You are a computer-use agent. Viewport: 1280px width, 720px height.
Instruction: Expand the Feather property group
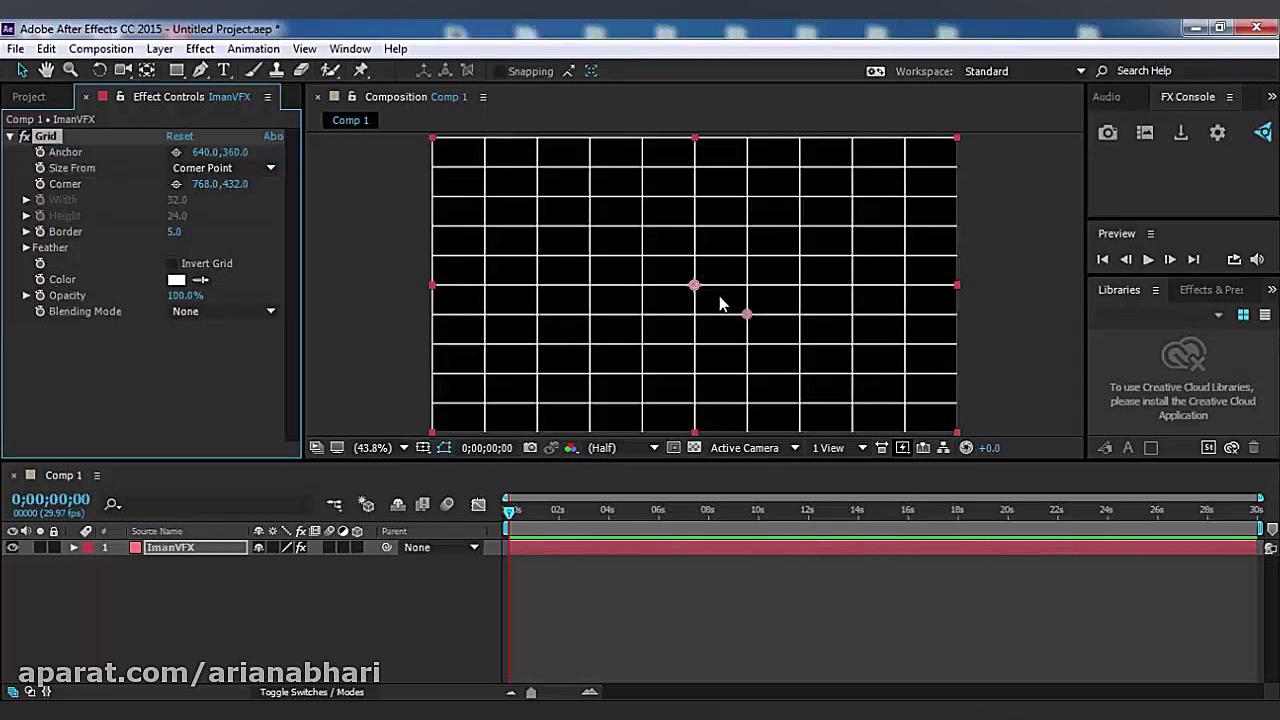pos(26,248)
